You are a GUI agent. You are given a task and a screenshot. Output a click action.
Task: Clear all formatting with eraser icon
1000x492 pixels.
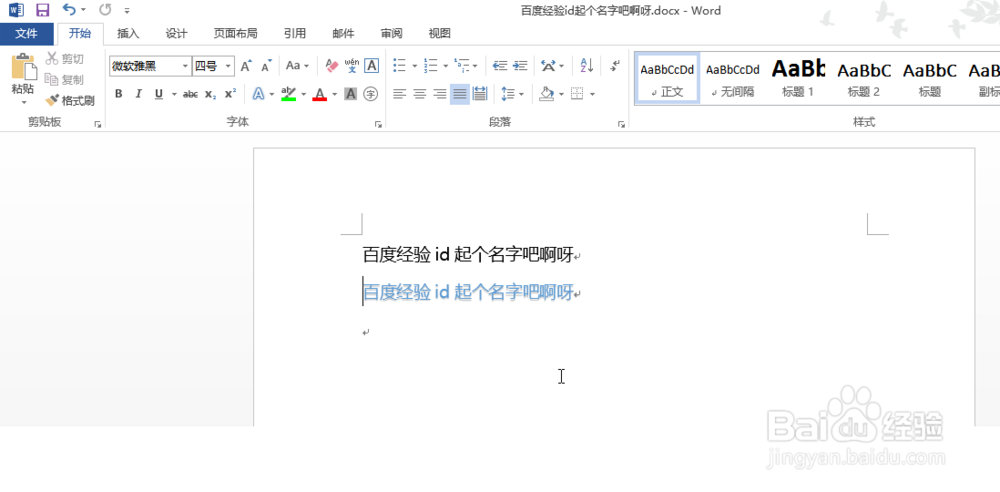pyautogui.click(x=332, y=66)
